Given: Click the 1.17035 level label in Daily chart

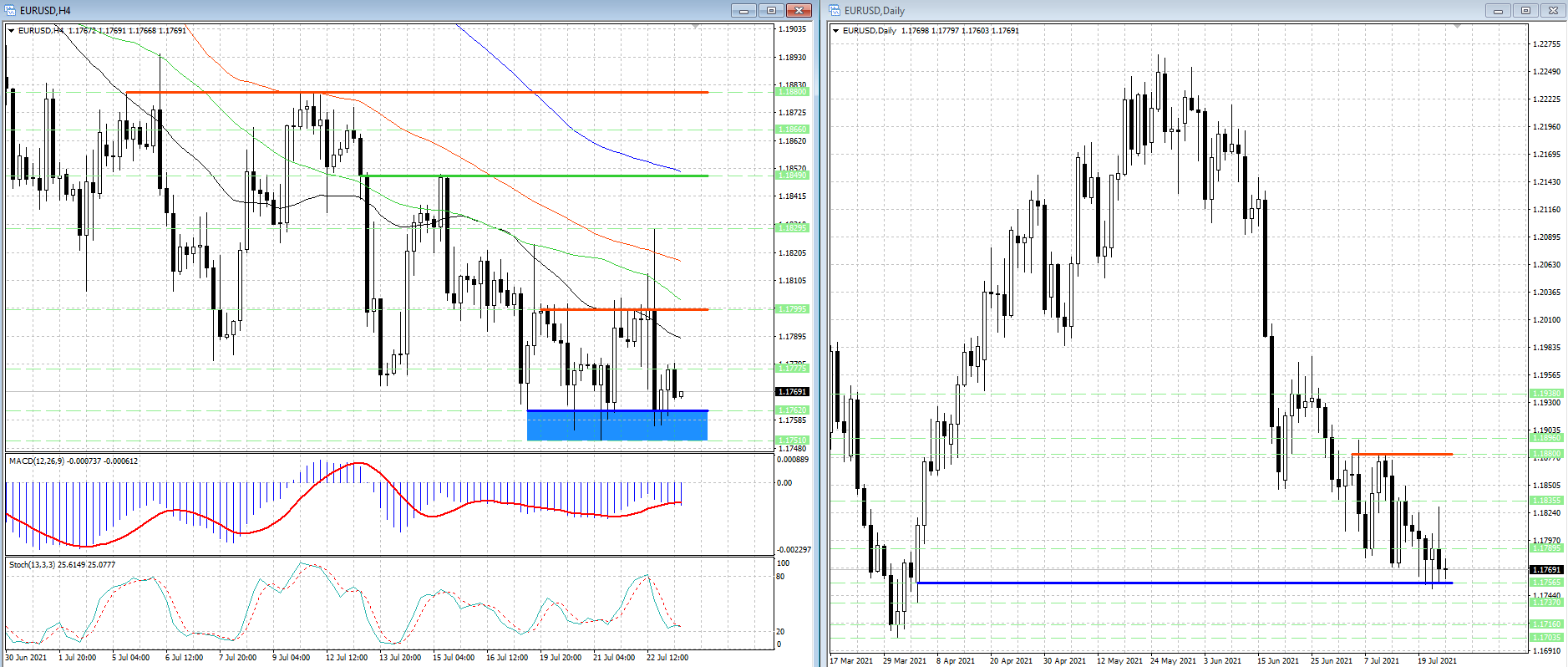Looking at the screenshot, I should coord(1547,638).
